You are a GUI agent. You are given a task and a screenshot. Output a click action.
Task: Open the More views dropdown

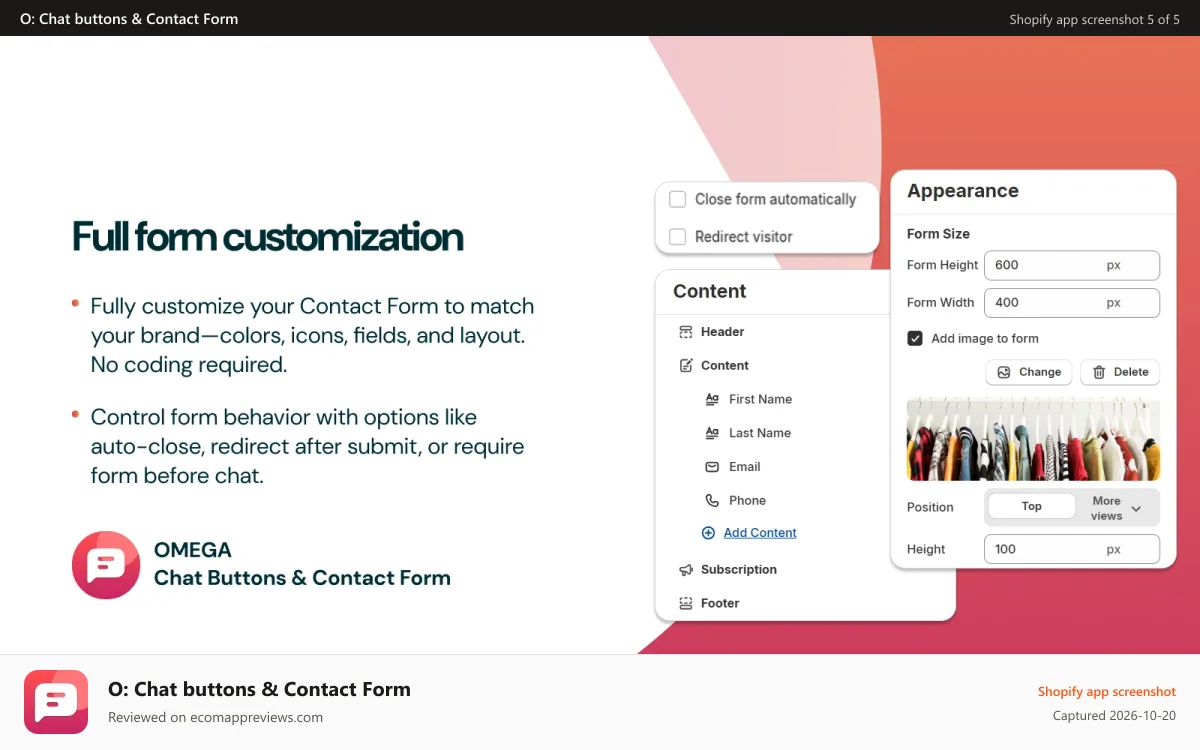click(1117, 508)
